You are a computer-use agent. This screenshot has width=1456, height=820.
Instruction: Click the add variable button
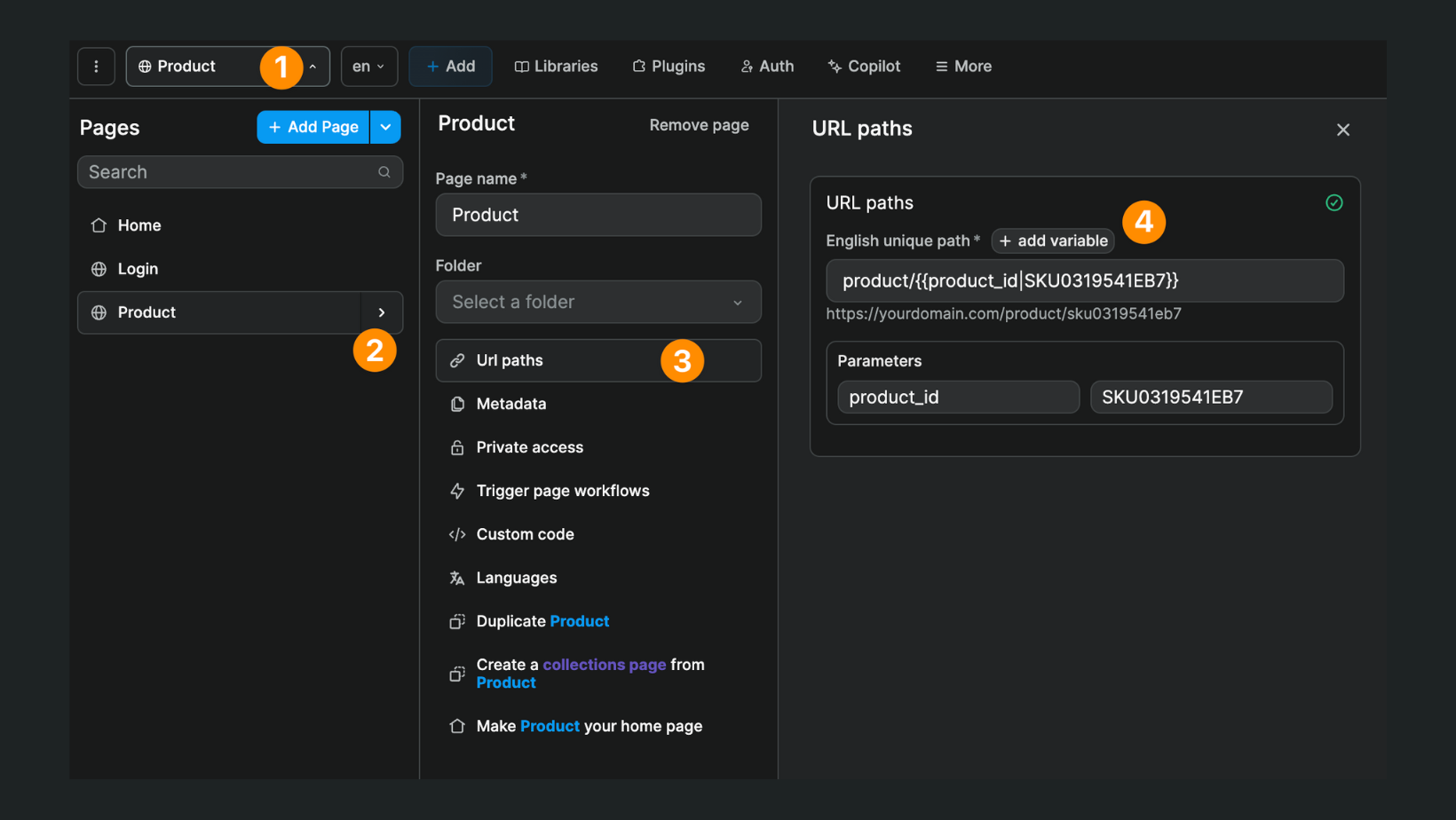click(1052, 240)
